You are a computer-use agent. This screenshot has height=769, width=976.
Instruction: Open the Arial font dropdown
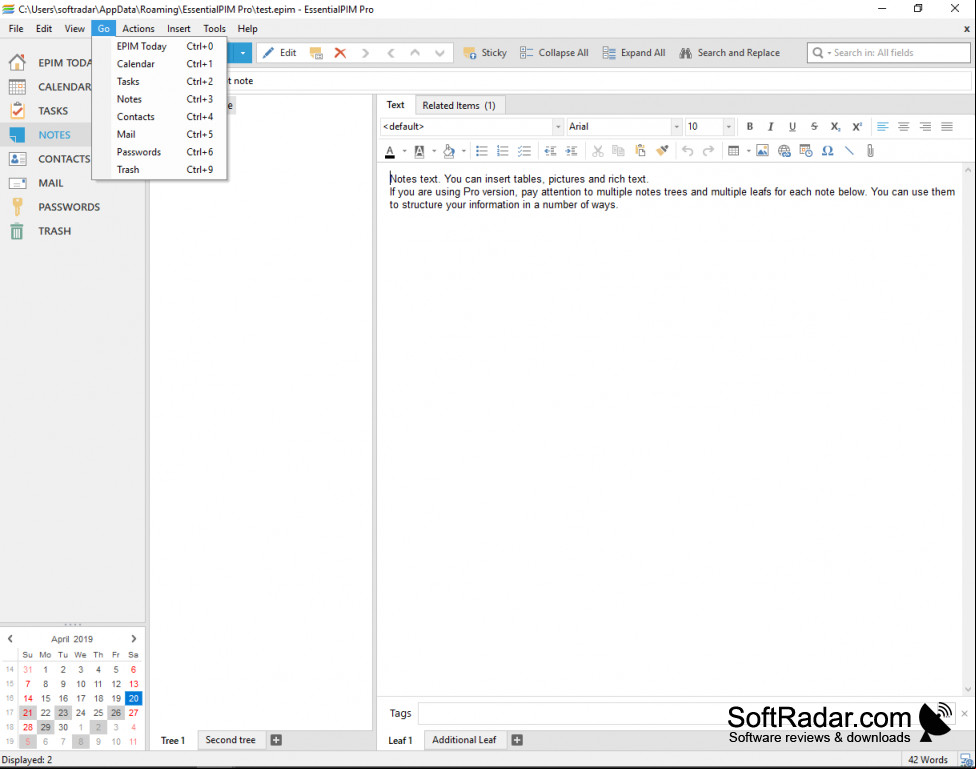pos(677,126)
